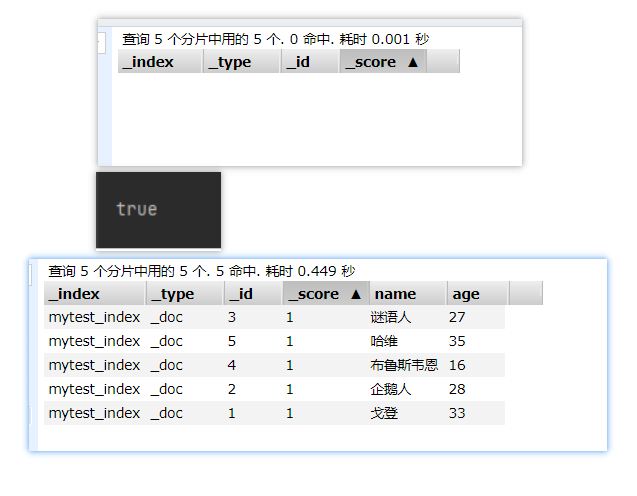Click mytest_index in the 谜语人 row
Image resolution: width=637 pixels, height=496 pixels.
(94, 317)
